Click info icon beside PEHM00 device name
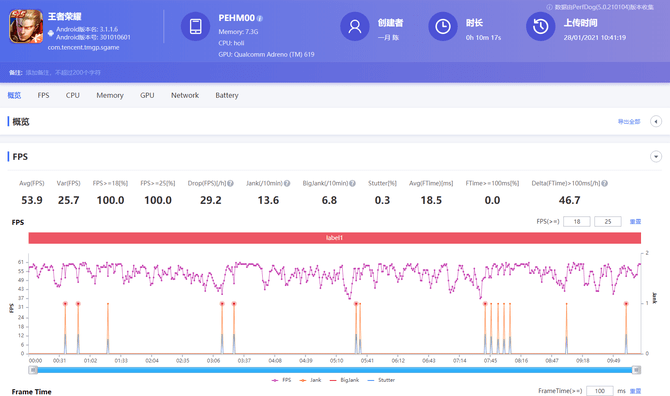The height and width of the screenshot is (396, 670). pos(260,18)
